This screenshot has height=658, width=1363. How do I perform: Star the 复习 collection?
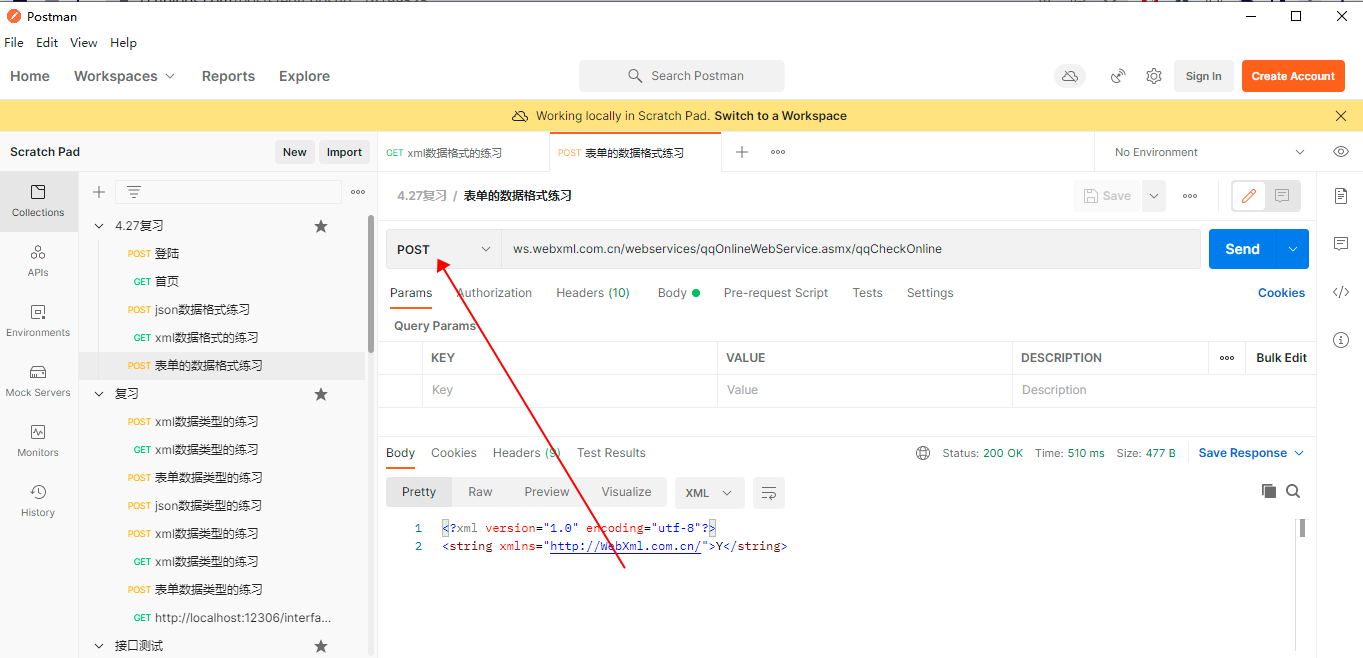(321, 394)
